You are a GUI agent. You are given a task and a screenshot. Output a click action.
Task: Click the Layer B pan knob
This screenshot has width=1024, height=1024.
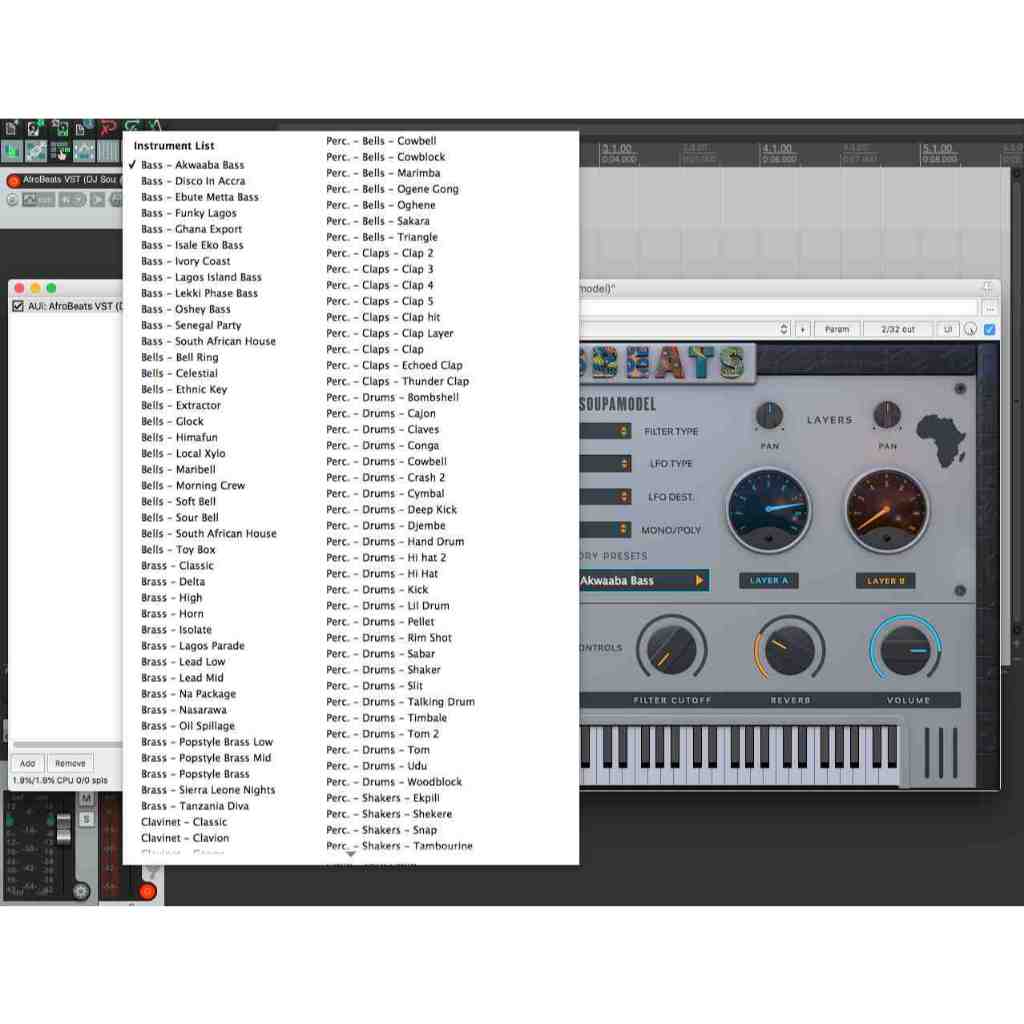(x=887, y=415)
